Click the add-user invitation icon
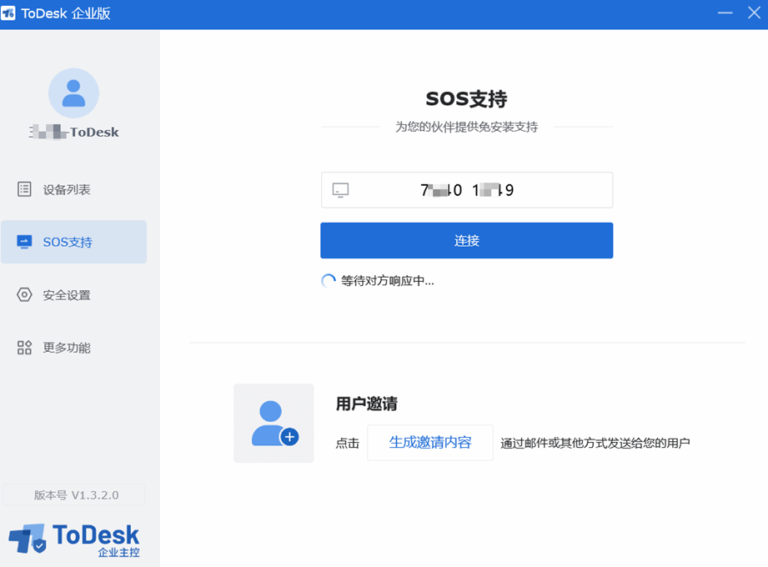This screenshot has height=567, width=768. click(274, 423)
